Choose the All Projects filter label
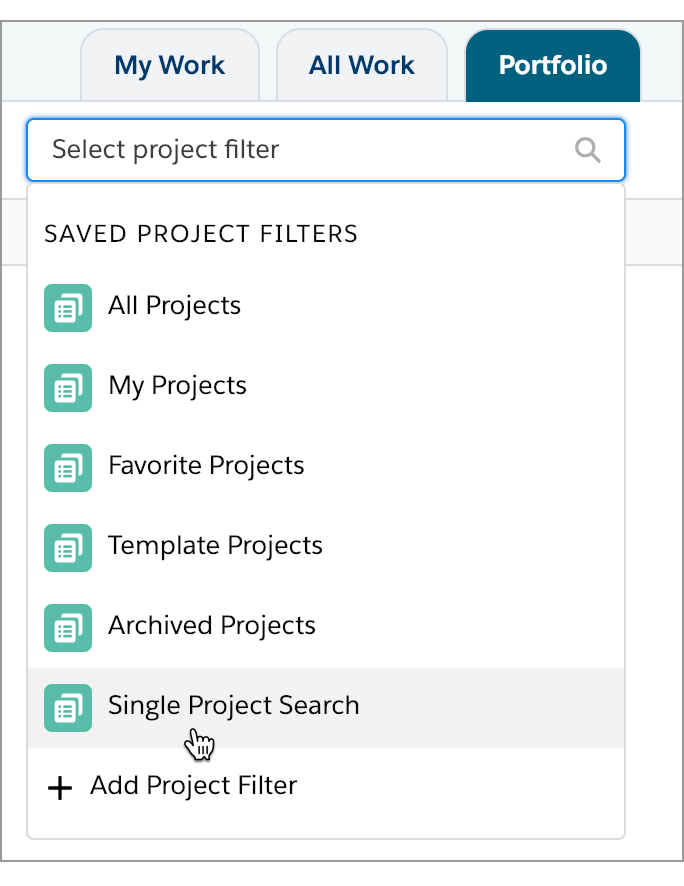684x886 pixels. 175,306
